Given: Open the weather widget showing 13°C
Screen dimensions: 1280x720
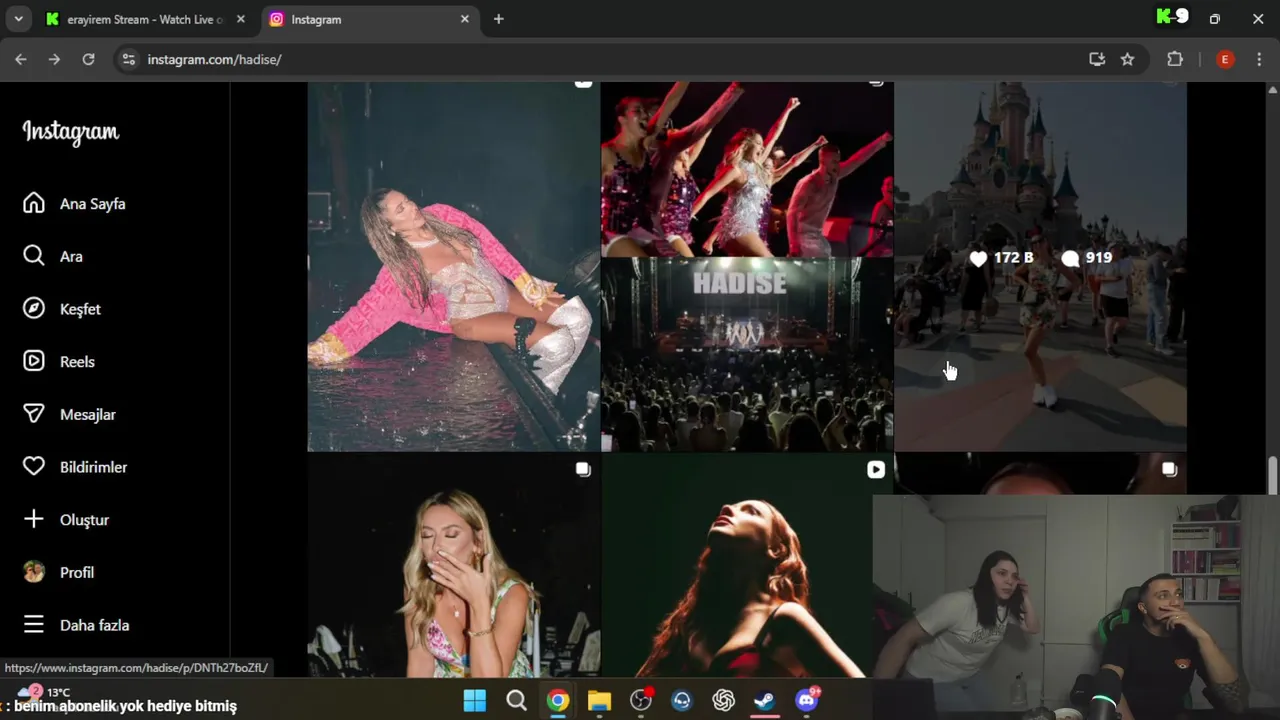Looking at the screenshot, I should click(x=44, y=692).
